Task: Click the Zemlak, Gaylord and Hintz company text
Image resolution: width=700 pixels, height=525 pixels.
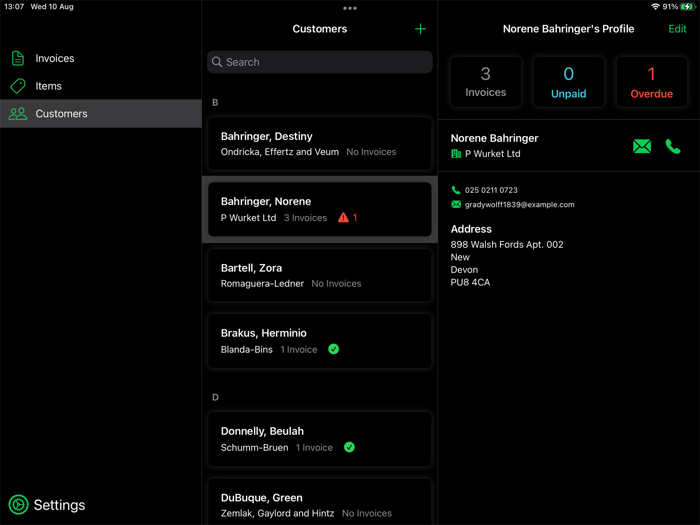Action: 277,513
